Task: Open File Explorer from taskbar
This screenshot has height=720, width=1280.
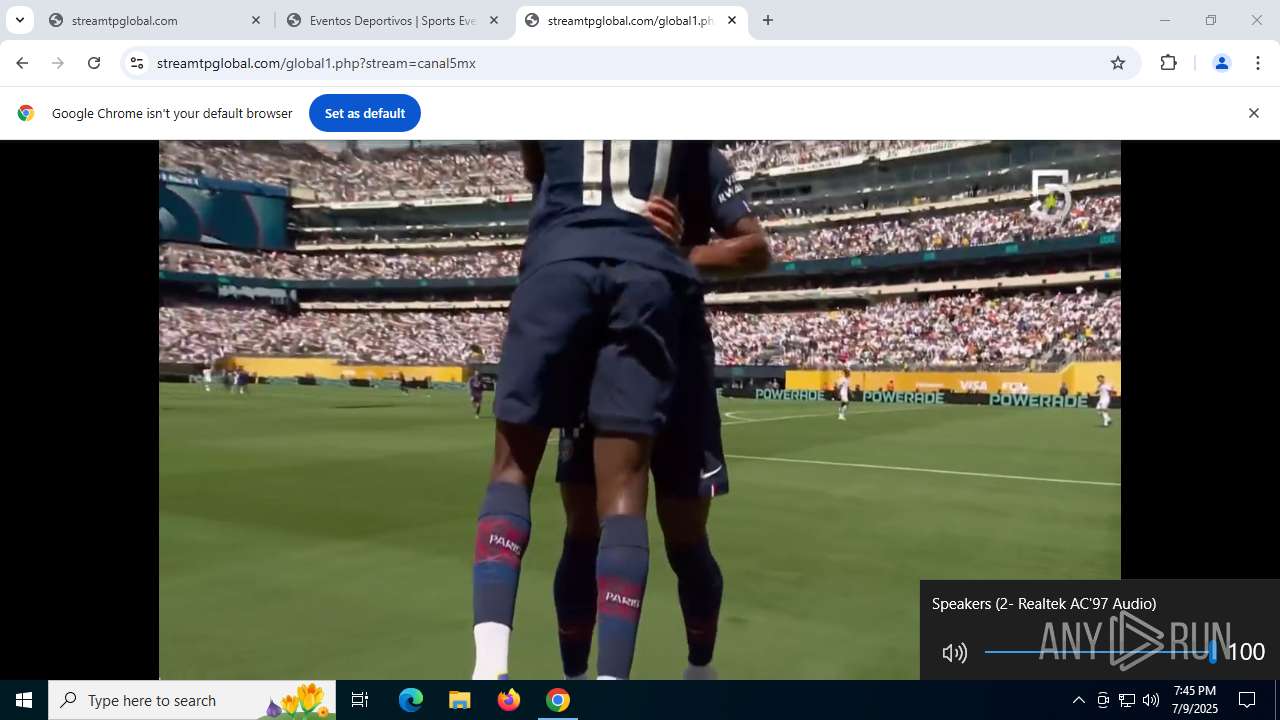Action: coord(459,700)
